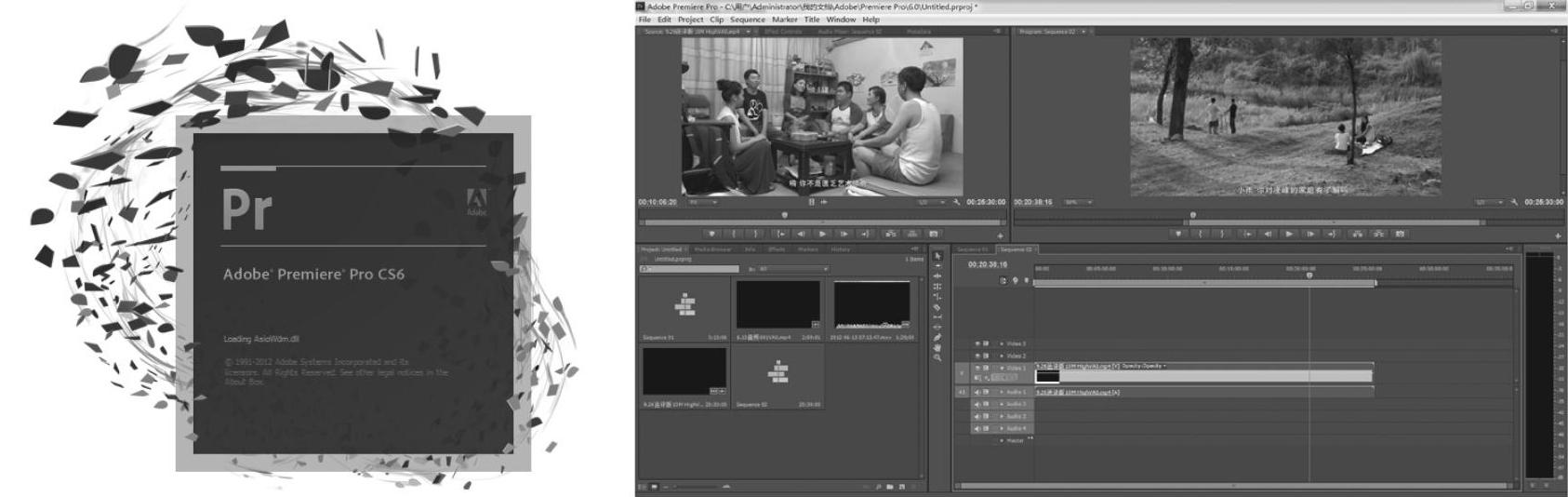Switch Project panel to list view
The width and height of the screenshot is (1568, 497).
coord(643,487)
